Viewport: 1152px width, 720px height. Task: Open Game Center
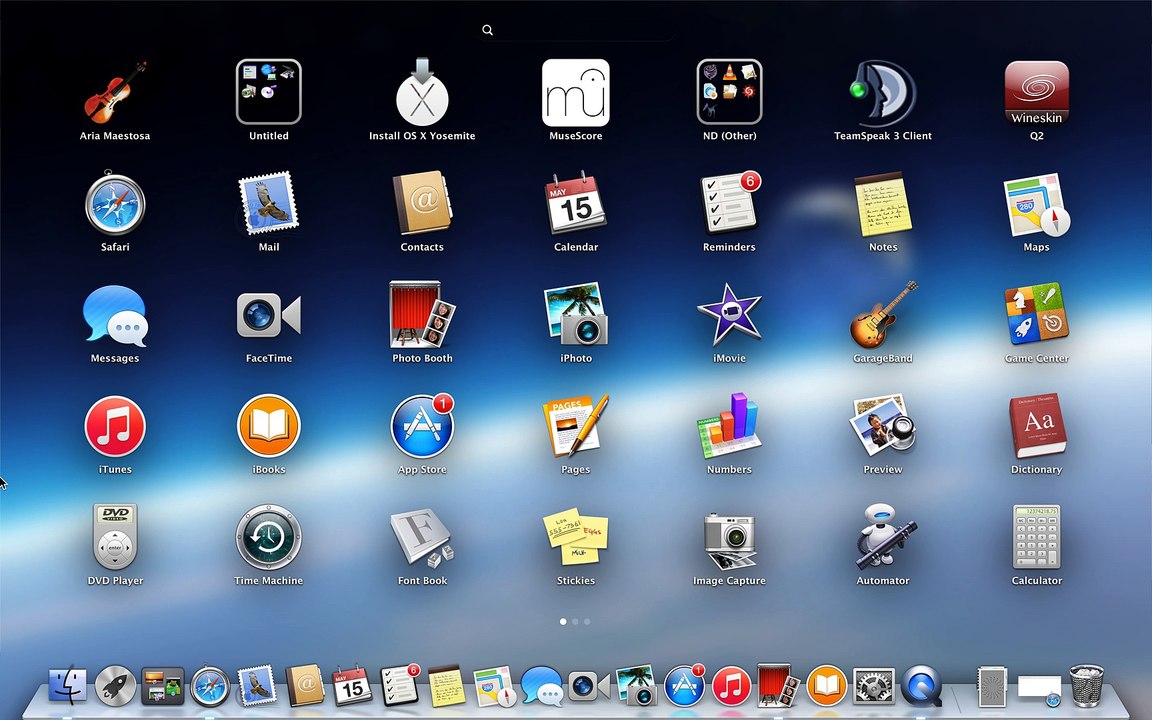pos(1037,314)
